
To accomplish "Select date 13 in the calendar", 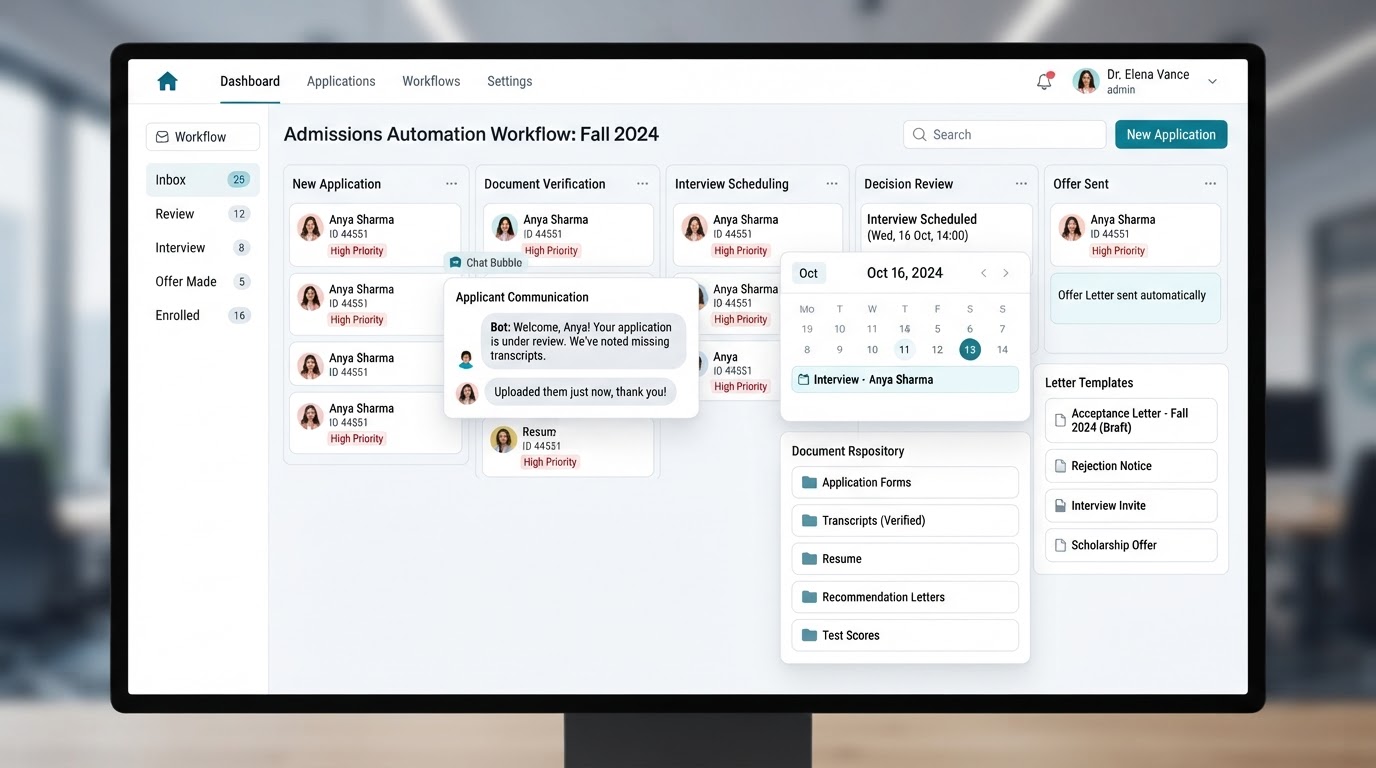I will click(x=970, y=350).
